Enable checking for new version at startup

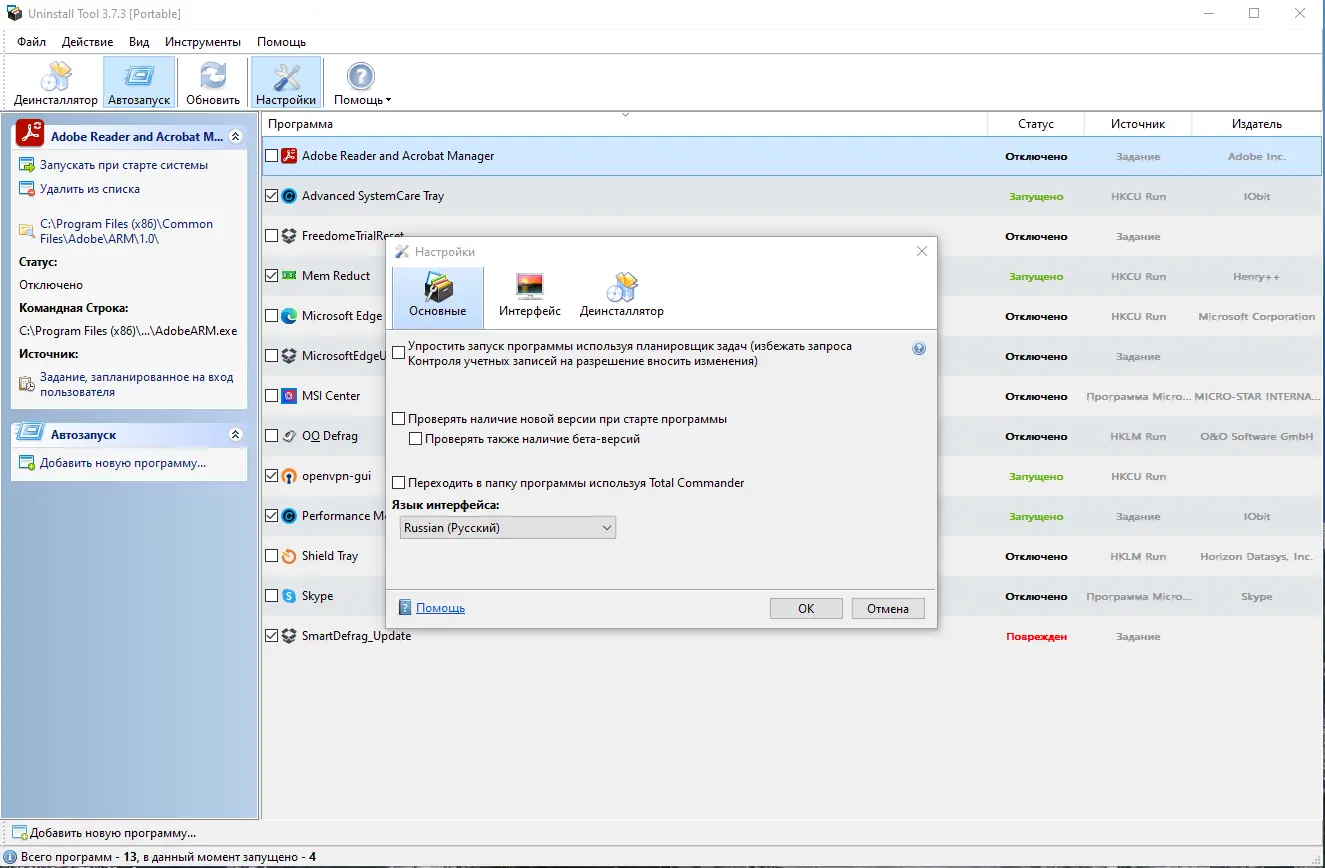[397, 418]
